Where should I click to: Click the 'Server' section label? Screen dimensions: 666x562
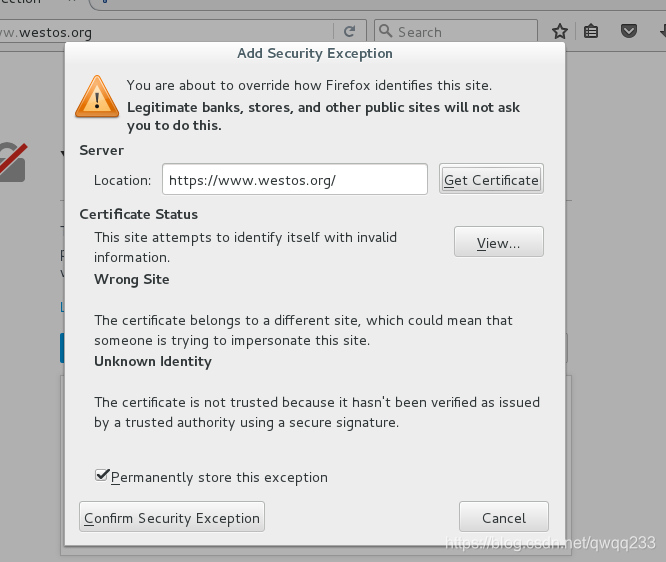[x=102, y=150]
